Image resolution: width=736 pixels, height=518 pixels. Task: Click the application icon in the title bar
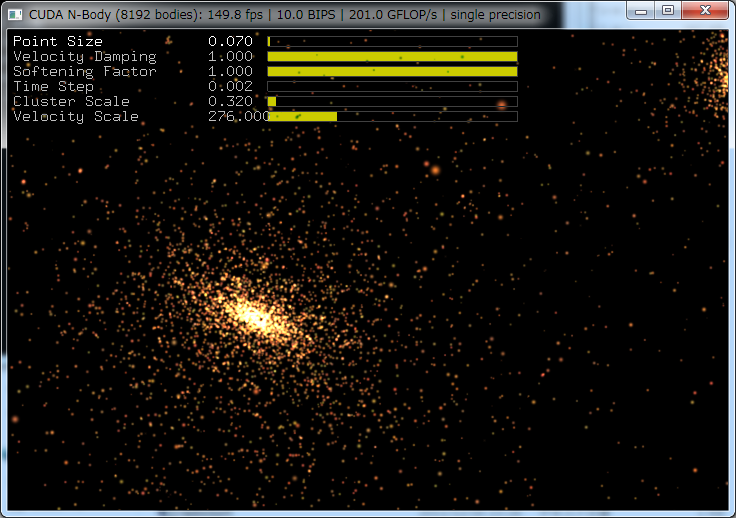point(15,15)
